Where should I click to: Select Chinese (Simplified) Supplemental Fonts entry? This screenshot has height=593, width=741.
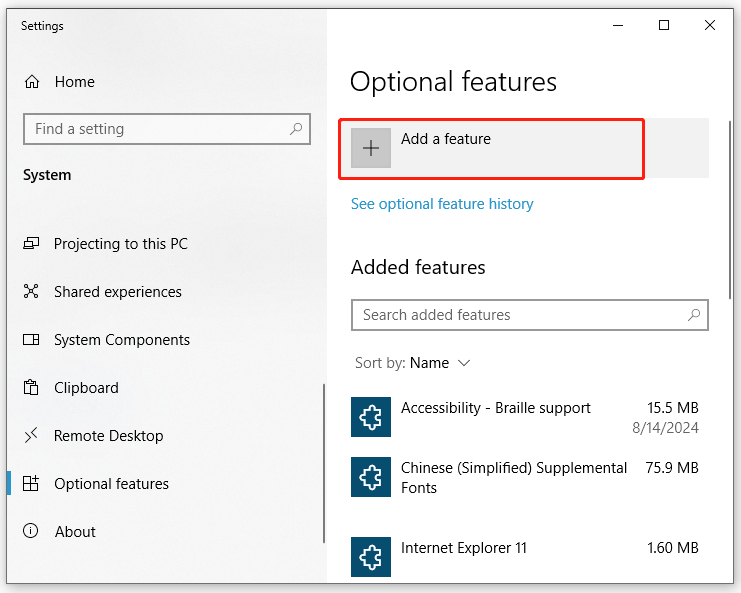coord(513,477)
